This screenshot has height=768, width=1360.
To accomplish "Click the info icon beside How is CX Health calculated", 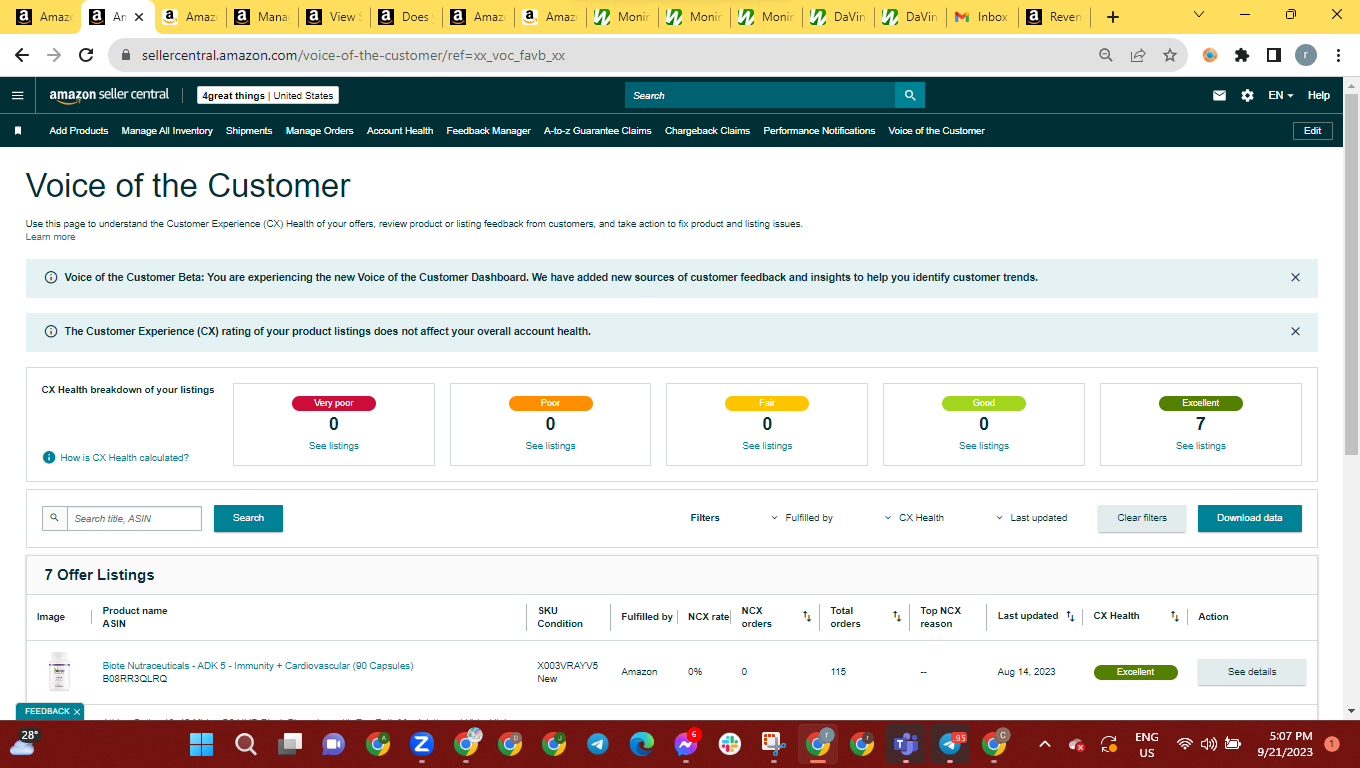I will [x=49, y=457].
